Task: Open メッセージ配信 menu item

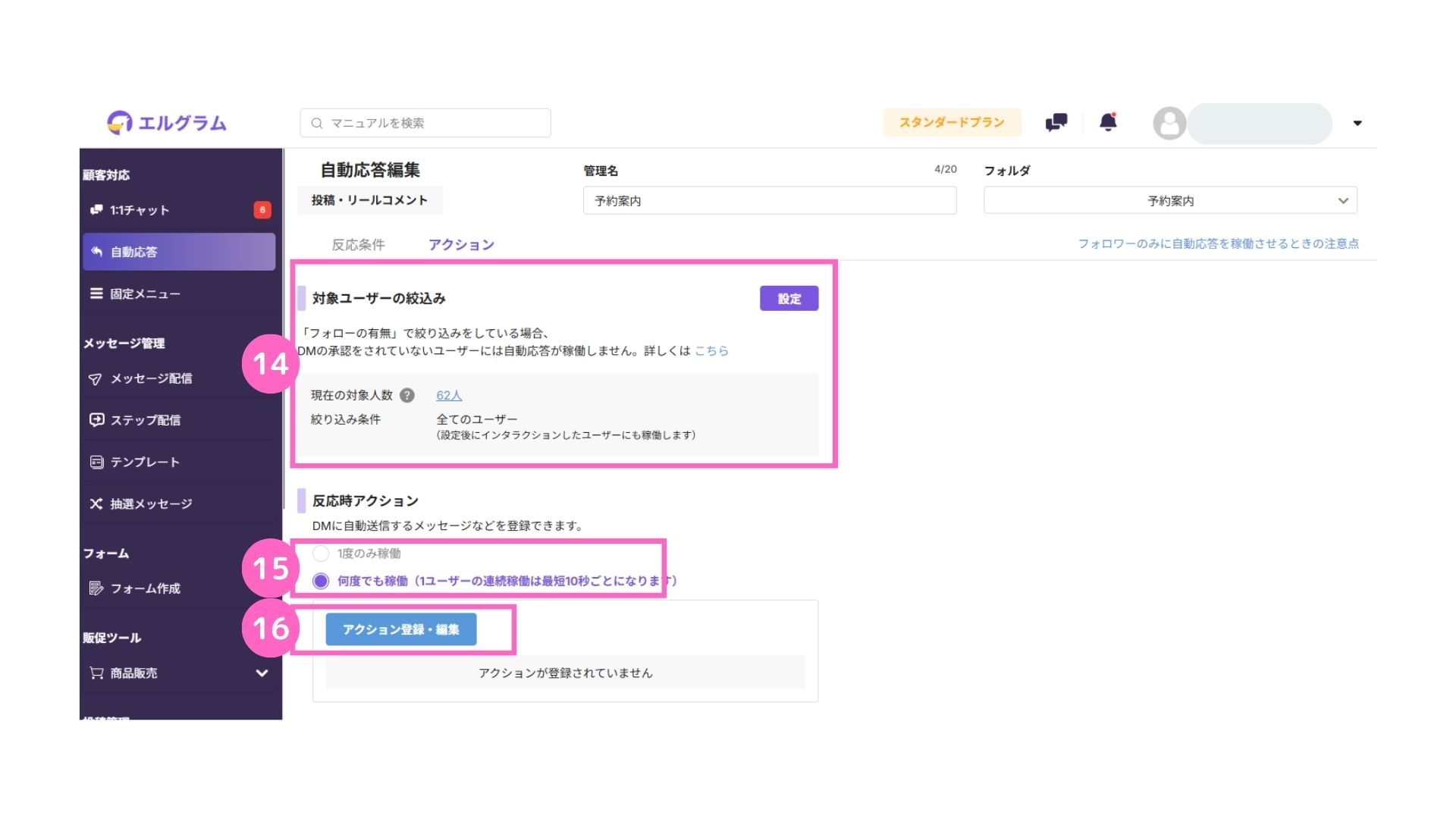Action: (x=179, y=378)
